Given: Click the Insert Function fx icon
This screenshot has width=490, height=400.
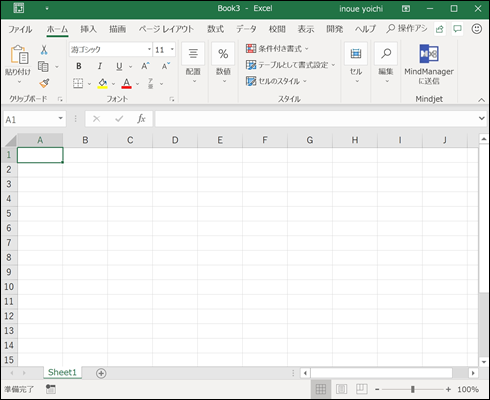Looking at the screenshot, I should (141, 119).
